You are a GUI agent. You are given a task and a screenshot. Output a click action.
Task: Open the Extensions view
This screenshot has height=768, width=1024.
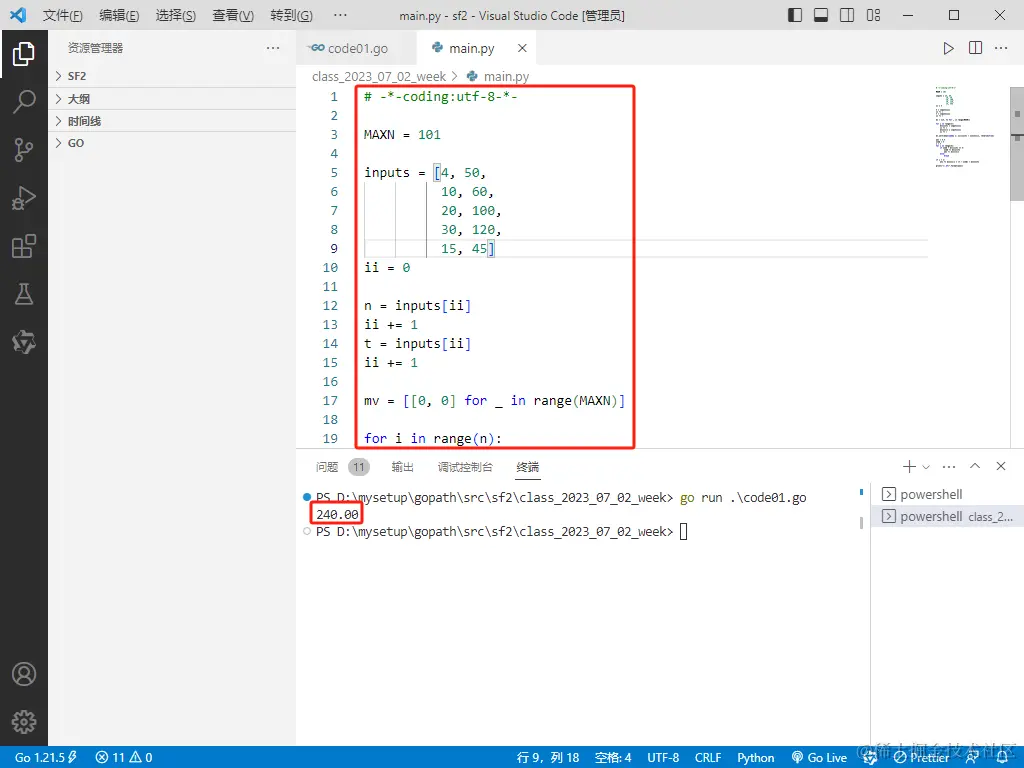(x=24, y=246)
